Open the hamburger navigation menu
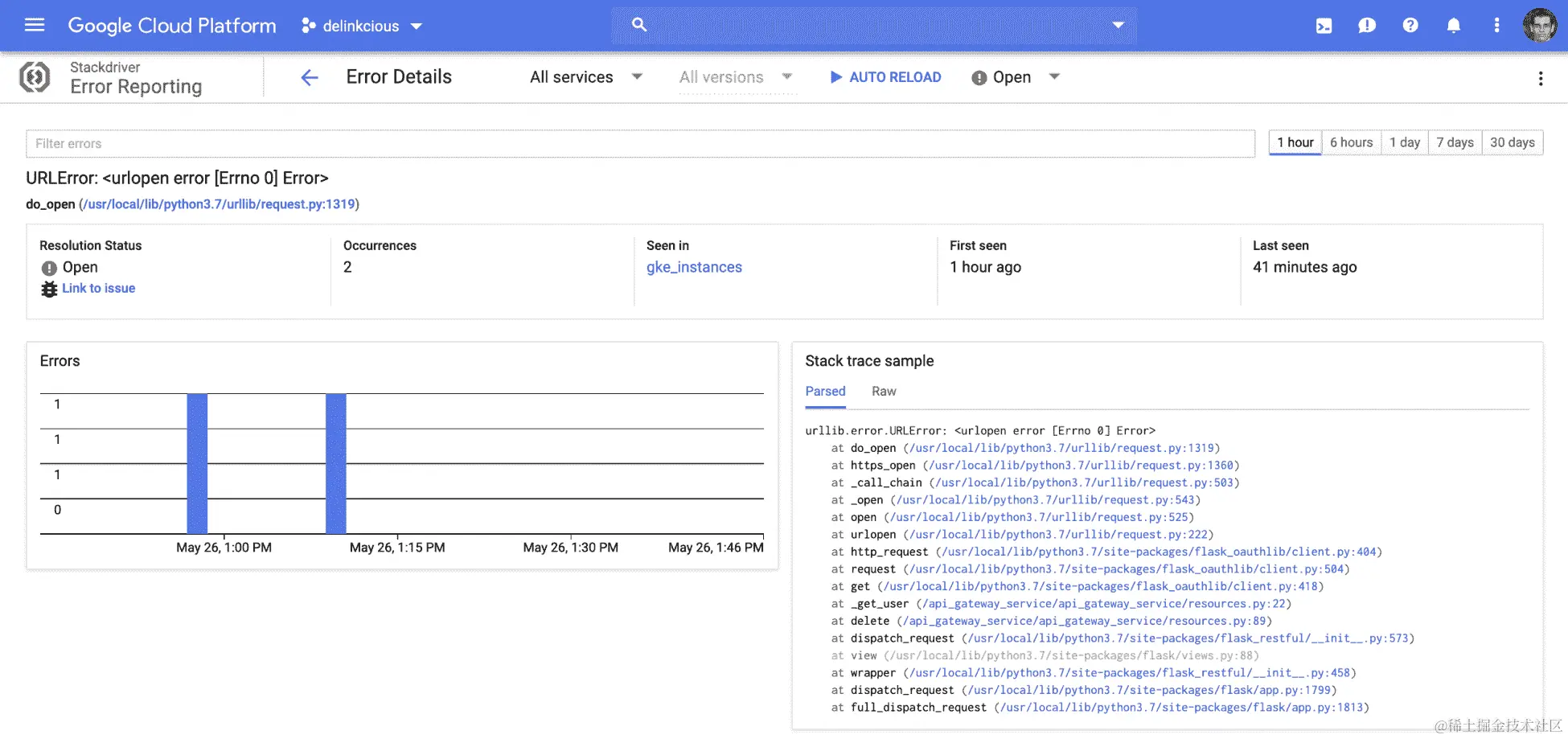 35,25
